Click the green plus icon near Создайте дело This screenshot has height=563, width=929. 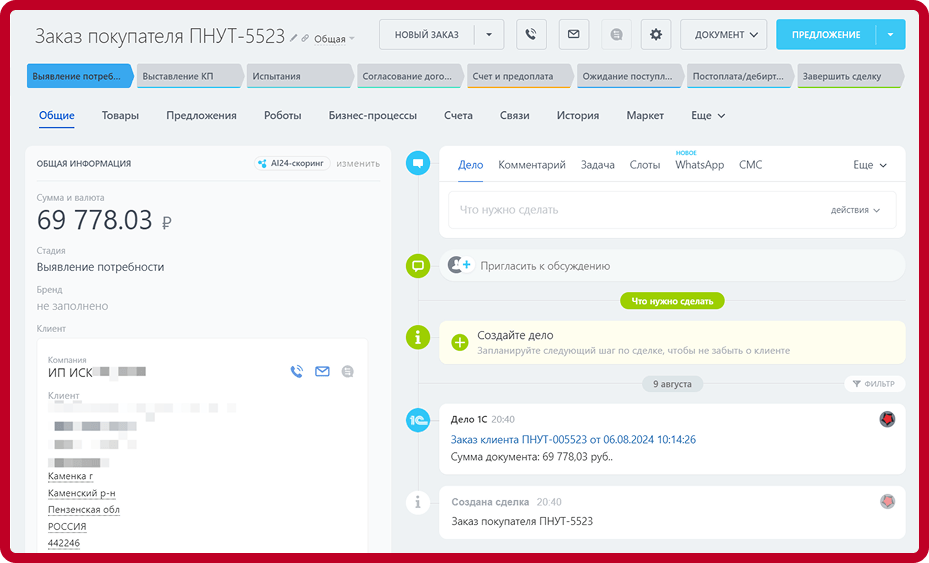coord(460,343)
